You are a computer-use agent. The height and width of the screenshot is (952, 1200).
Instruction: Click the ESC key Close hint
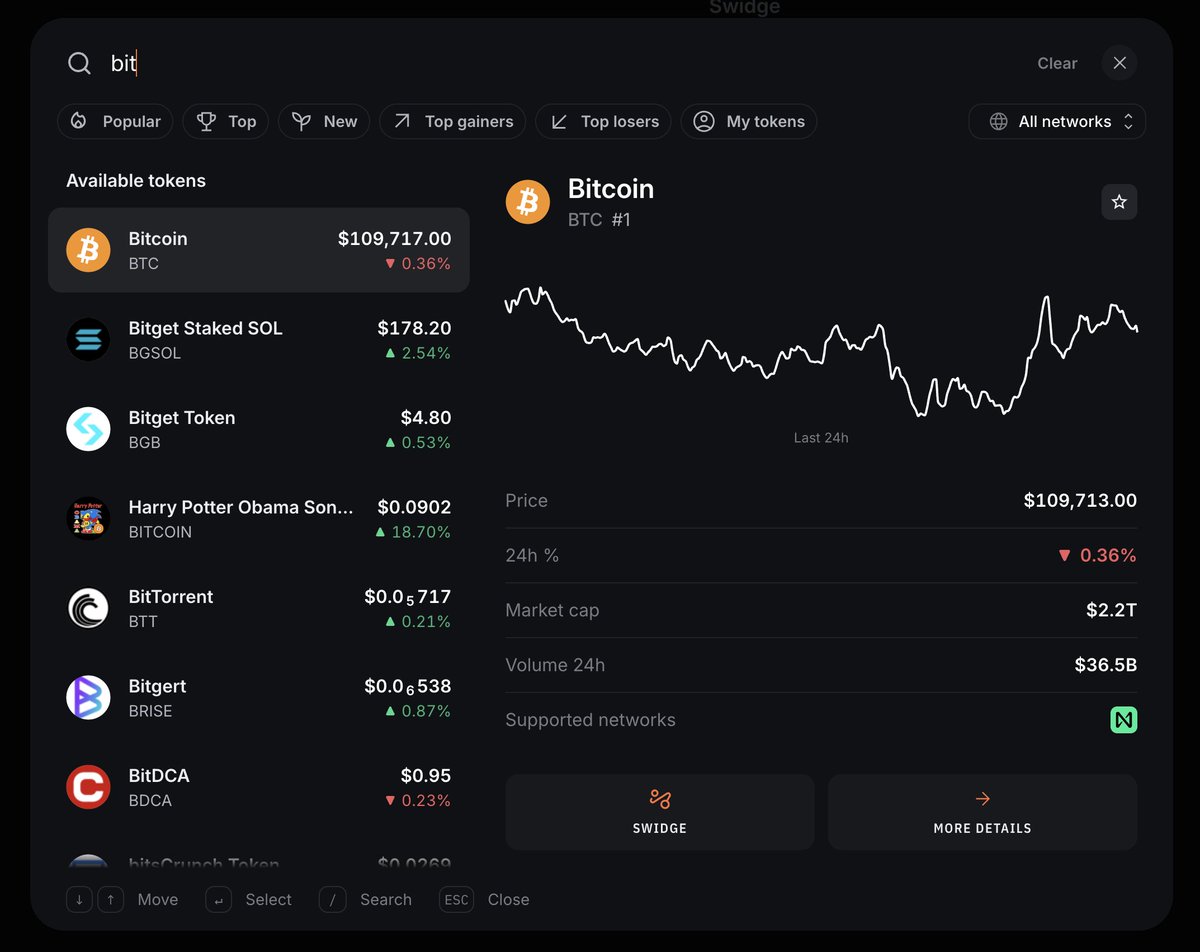457,900
